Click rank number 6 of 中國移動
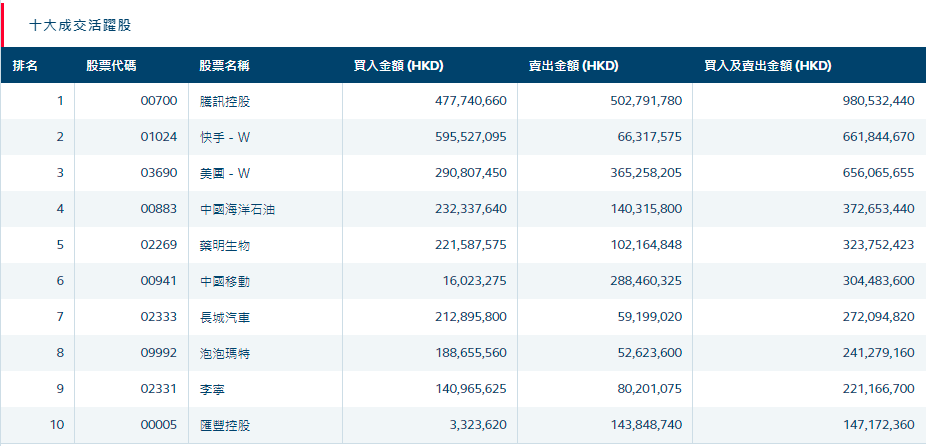 60,281
